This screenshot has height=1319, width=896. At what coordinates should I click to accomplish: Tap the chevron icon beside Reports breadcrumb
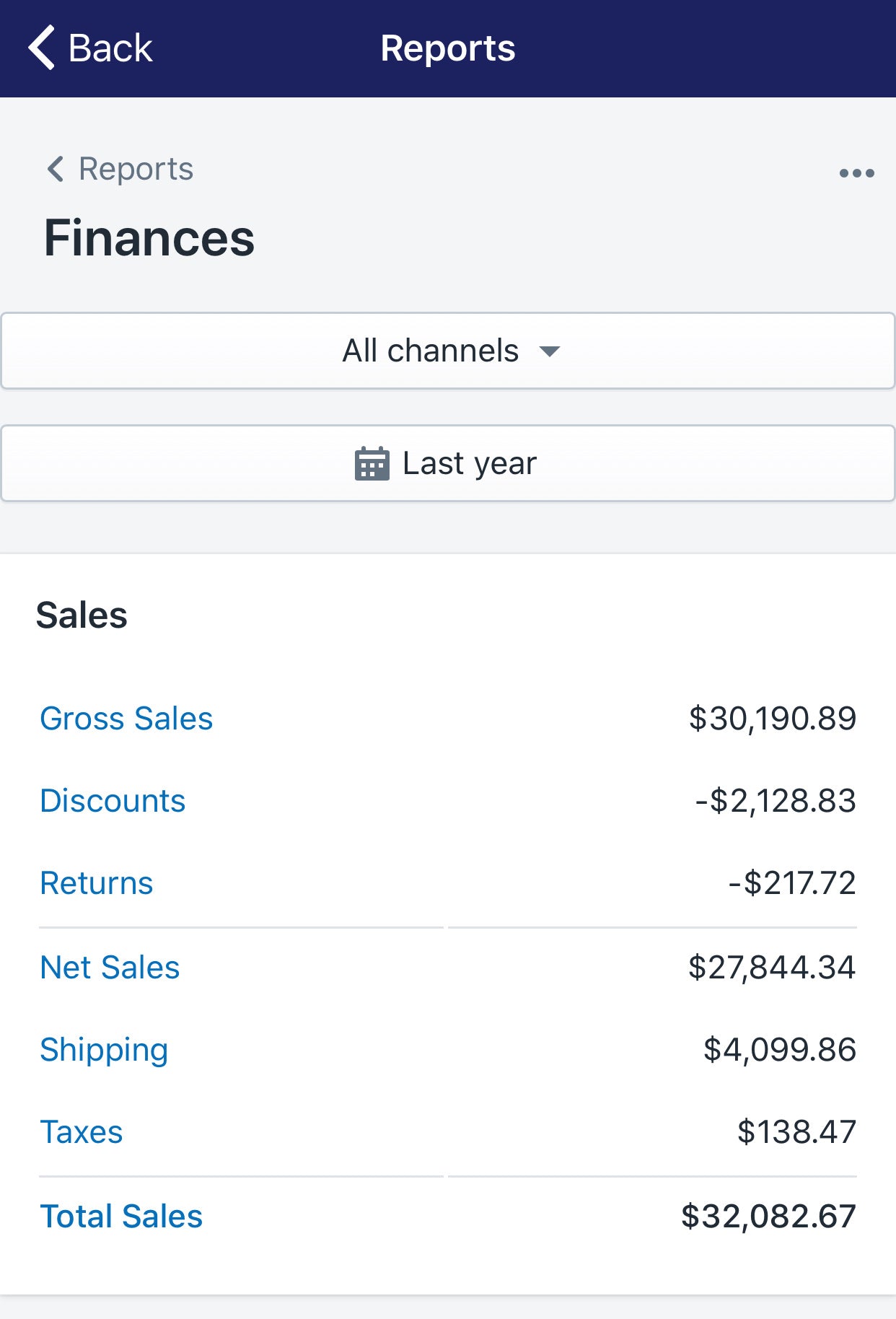point(56,168)
